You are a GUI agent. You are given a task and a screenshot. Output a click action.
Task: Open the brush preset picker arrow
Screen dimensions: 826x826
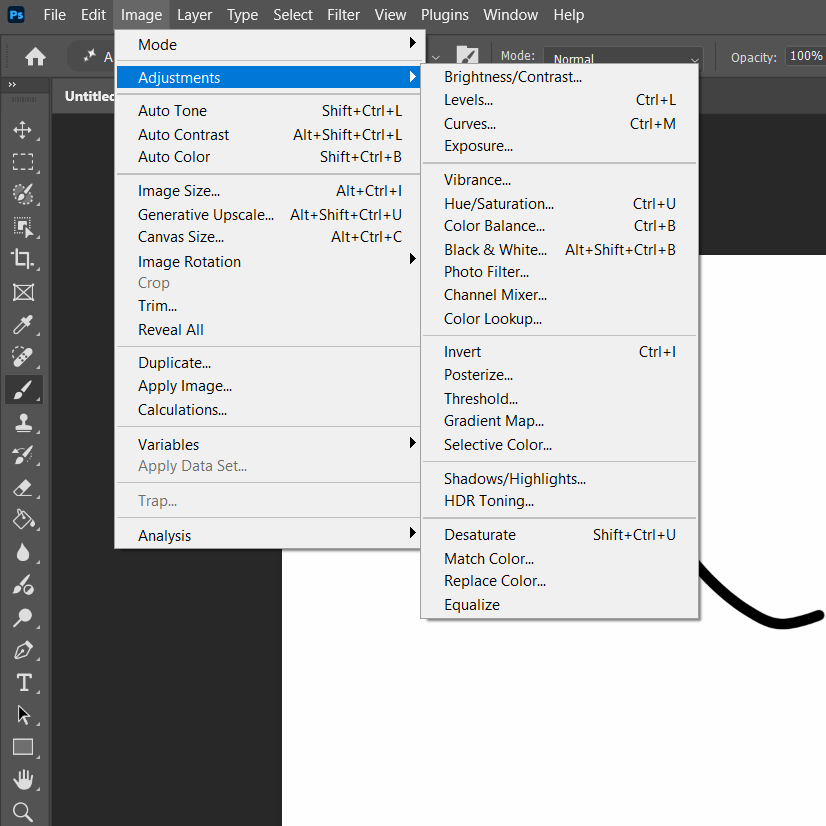point(436,57)
